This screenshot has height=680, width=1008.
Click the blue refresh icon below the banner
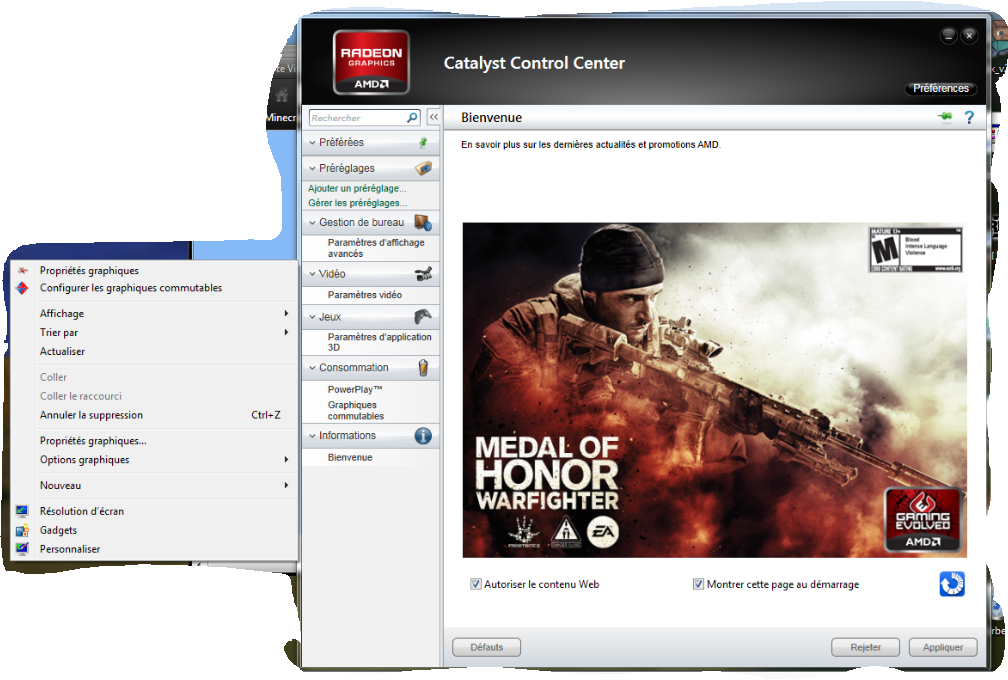click(x=951, y=584)
